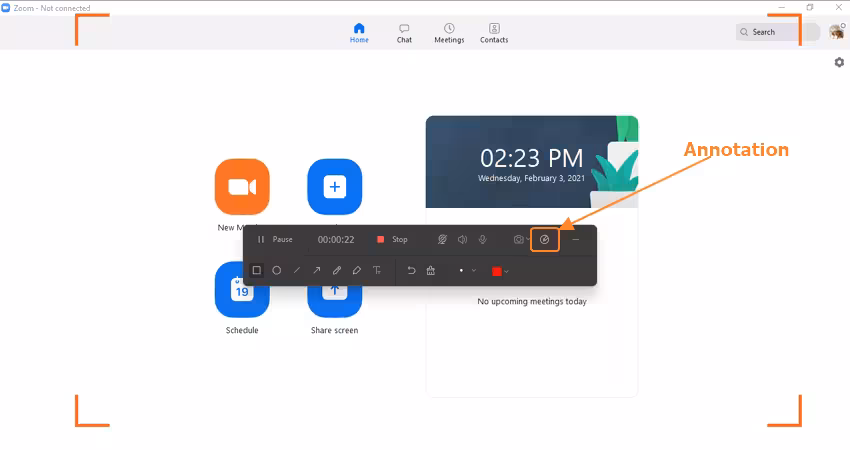Minimize the recorder toolbar
This screenshot has height=450, width=850.
point(576,239)
